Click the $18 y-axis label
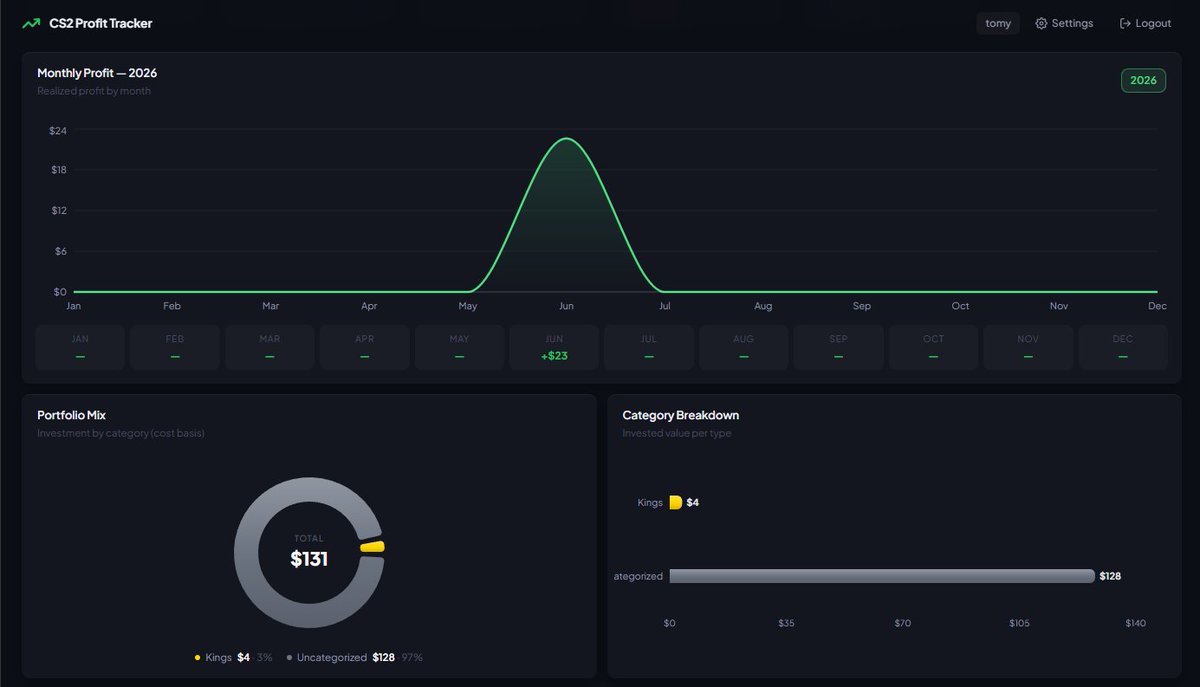 (x=58, y=170)
